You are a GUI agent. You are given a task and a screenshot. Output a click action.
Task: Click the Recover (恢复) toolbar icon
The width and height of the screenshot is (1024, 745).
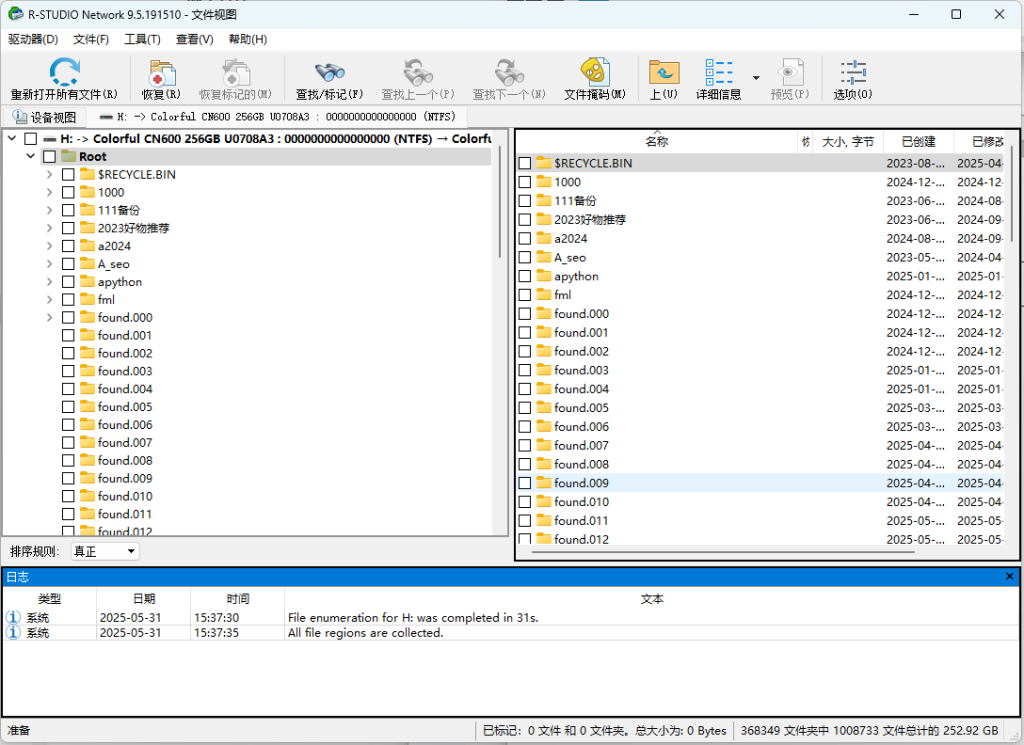pos(161,72)
